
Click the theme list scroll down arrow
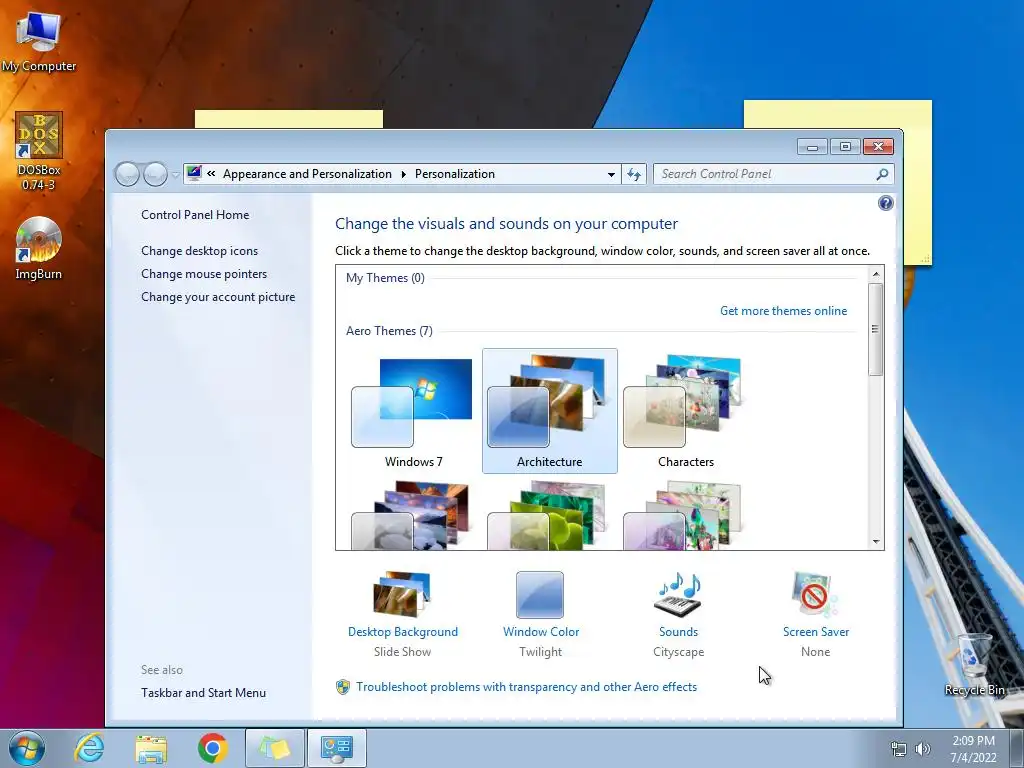pyautogui.click(x=876, y=541)
